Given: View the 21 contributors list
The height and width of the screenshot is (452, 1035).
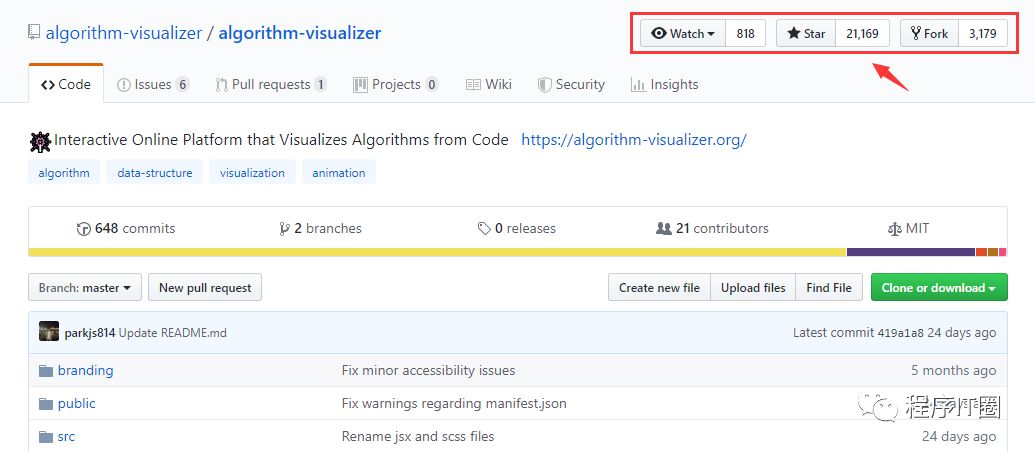Looking at the screenshot, I should click(712, 228).
